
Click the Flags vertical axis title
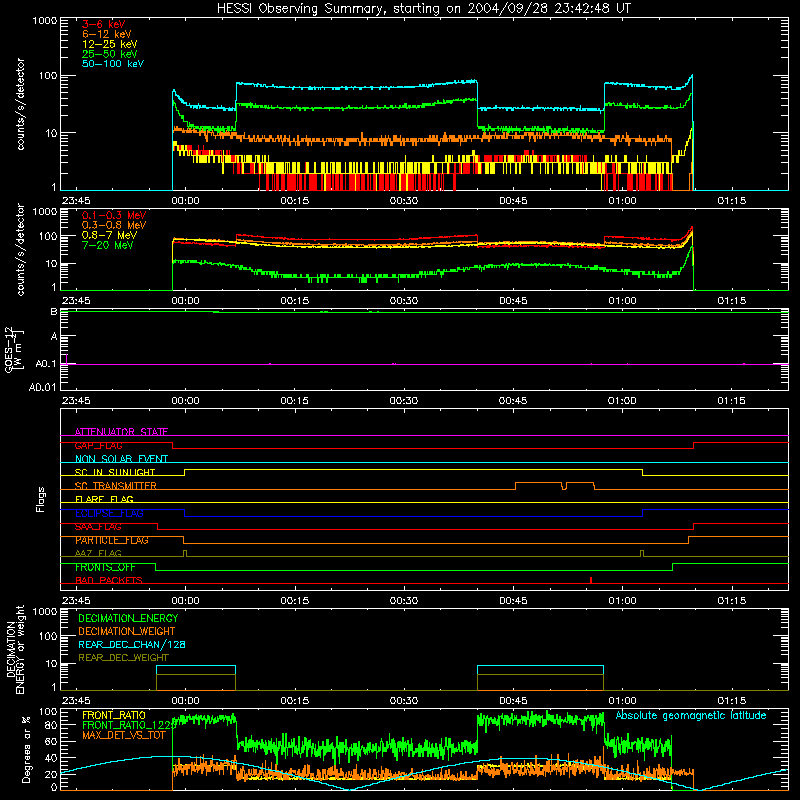tap(41, 499)
